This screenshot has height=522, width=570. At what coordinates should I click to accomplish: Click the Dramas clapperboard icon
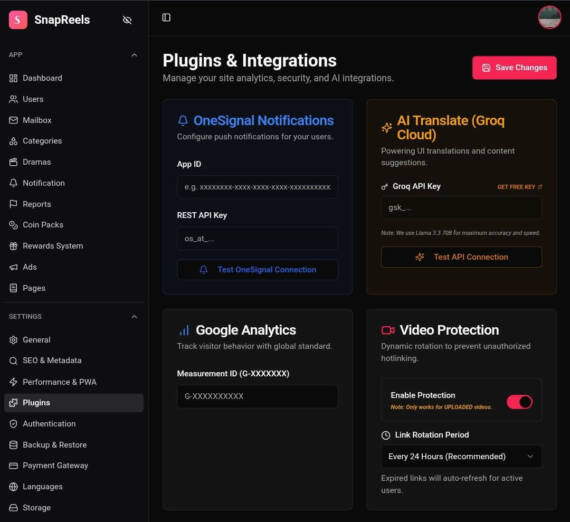click(x=13, y=162)
